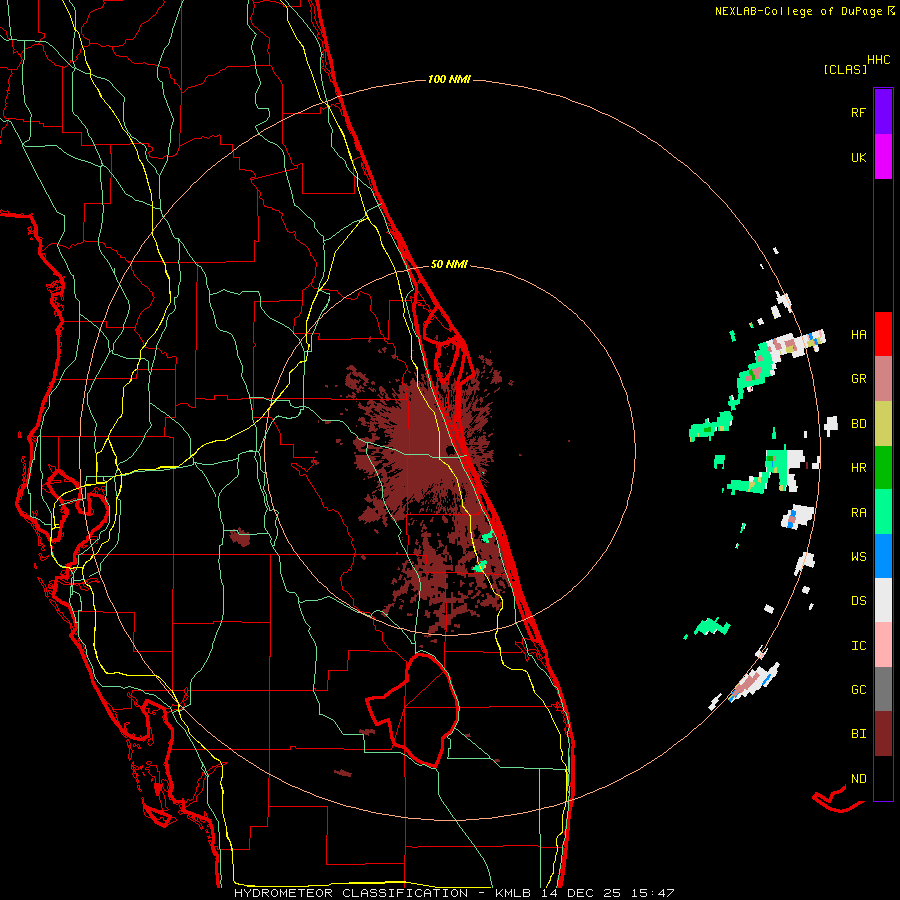The image size is (900, 900).
Task: Click the RF purple legend swatch
Action: [x=883, y=112]
